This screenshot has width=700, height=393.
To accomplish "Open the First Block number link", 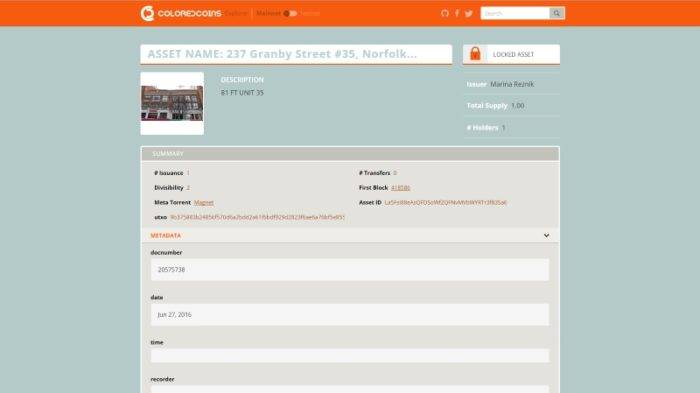I will (x=400, y=188).
